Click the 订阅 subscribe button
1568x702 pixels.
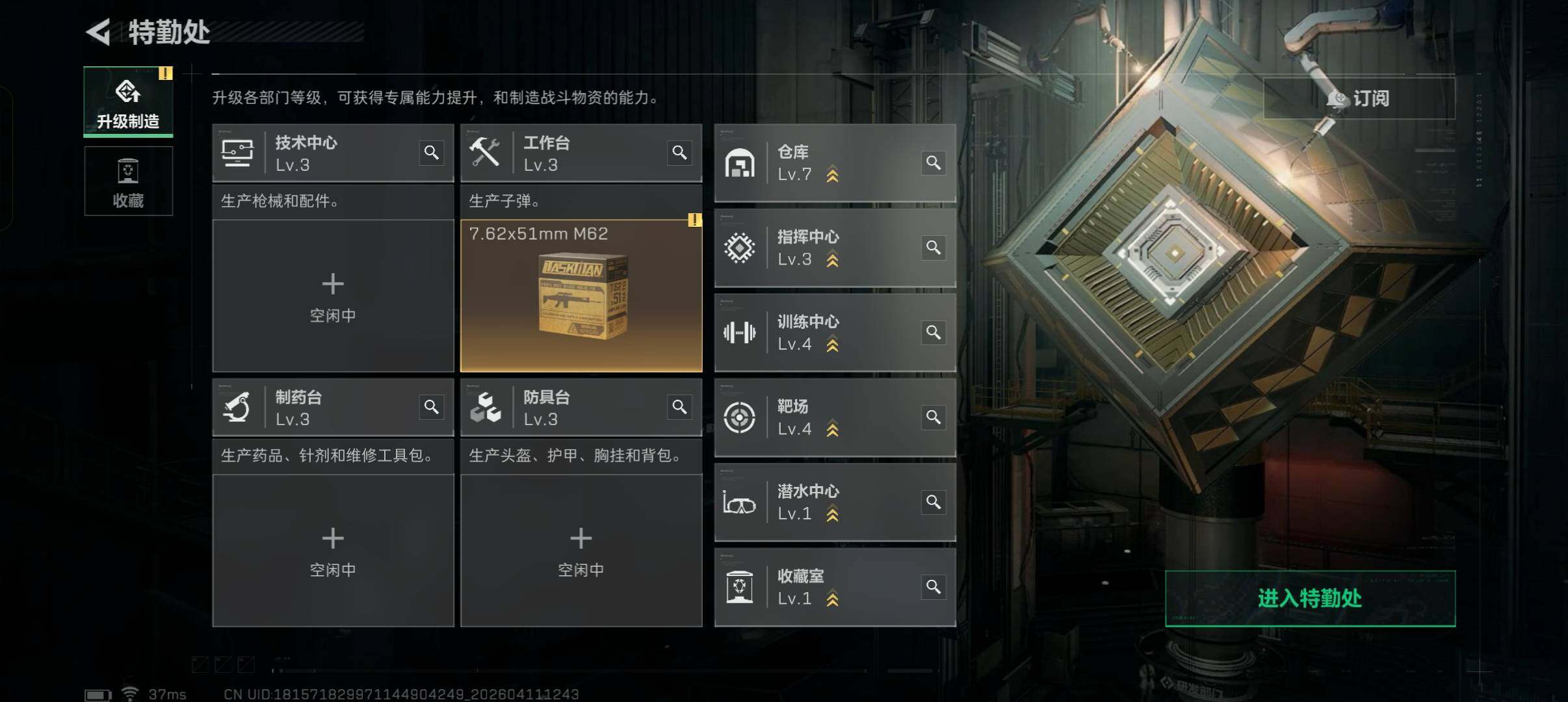(1359, 99)
